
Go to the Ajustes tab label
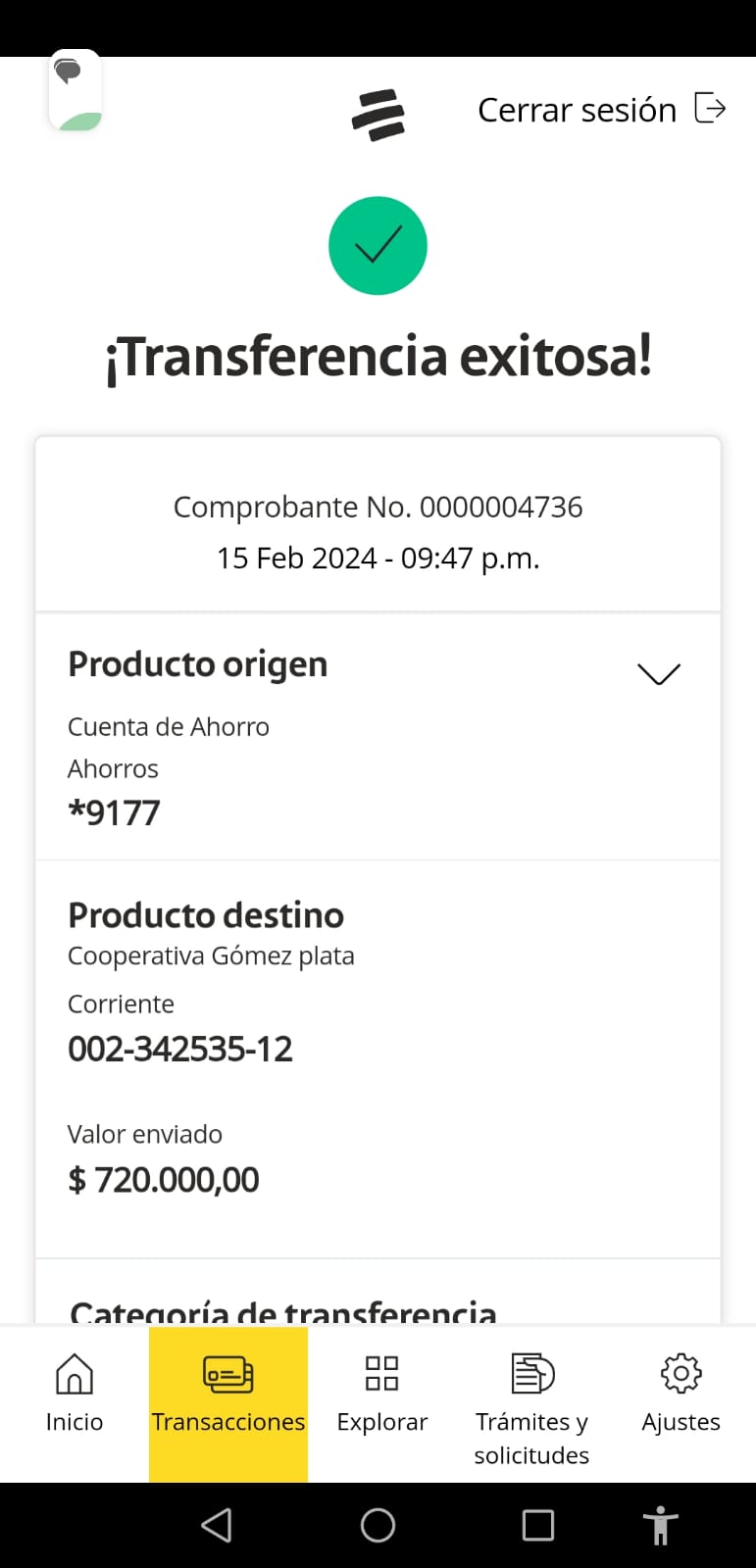coord(680,1422)
